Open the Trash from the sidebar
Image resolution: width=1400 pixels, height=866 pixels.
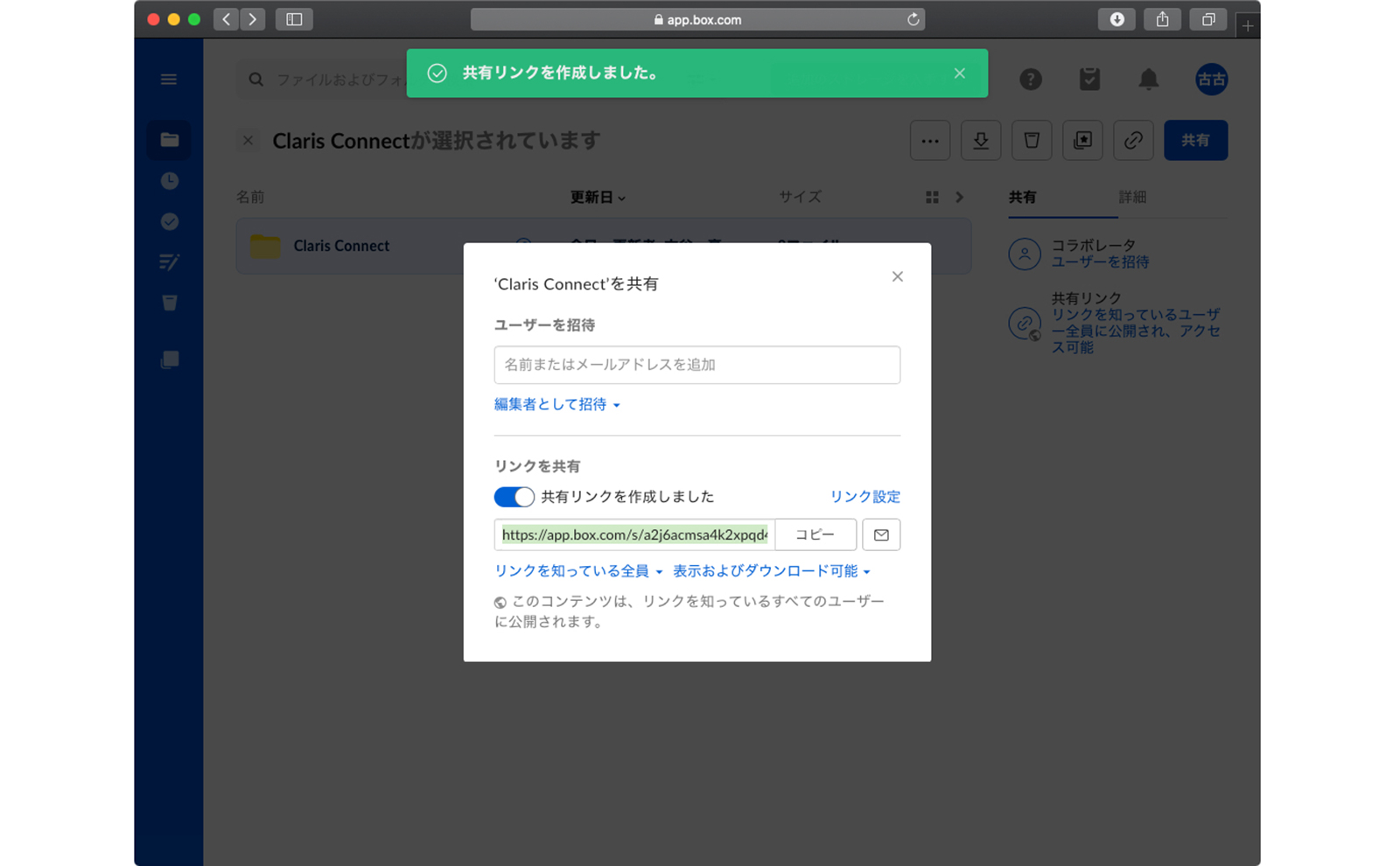point(168,302)
